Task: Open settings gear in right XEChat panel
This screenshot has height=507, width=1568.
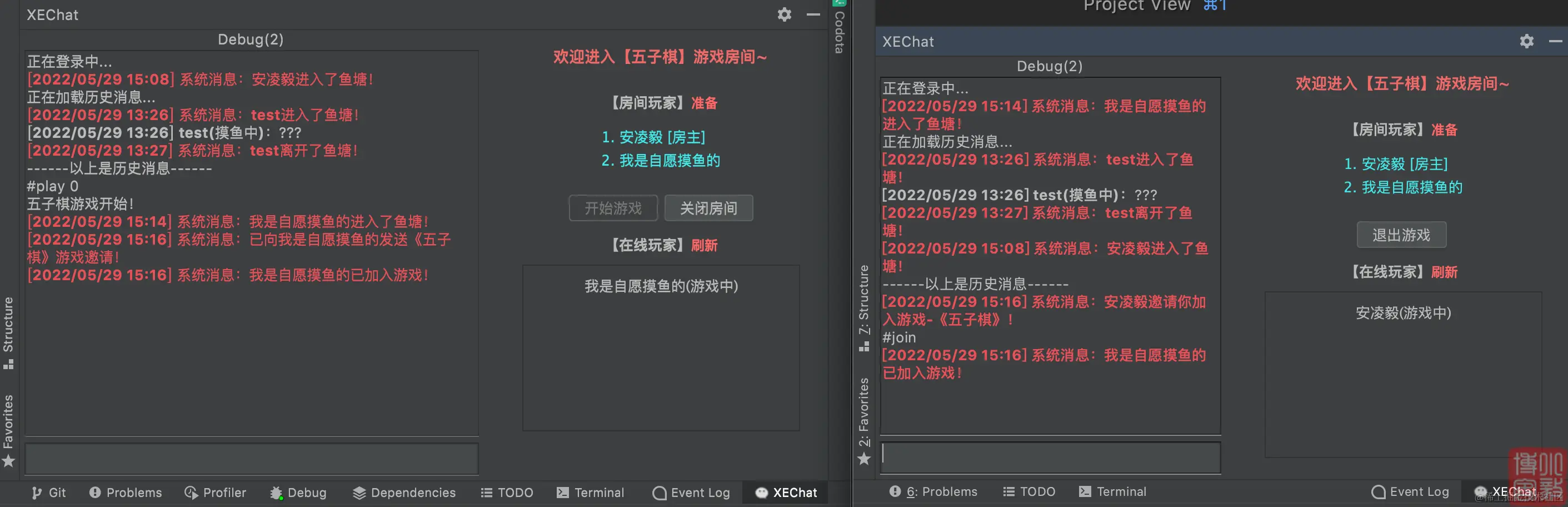Action: tap(1526, 42)
